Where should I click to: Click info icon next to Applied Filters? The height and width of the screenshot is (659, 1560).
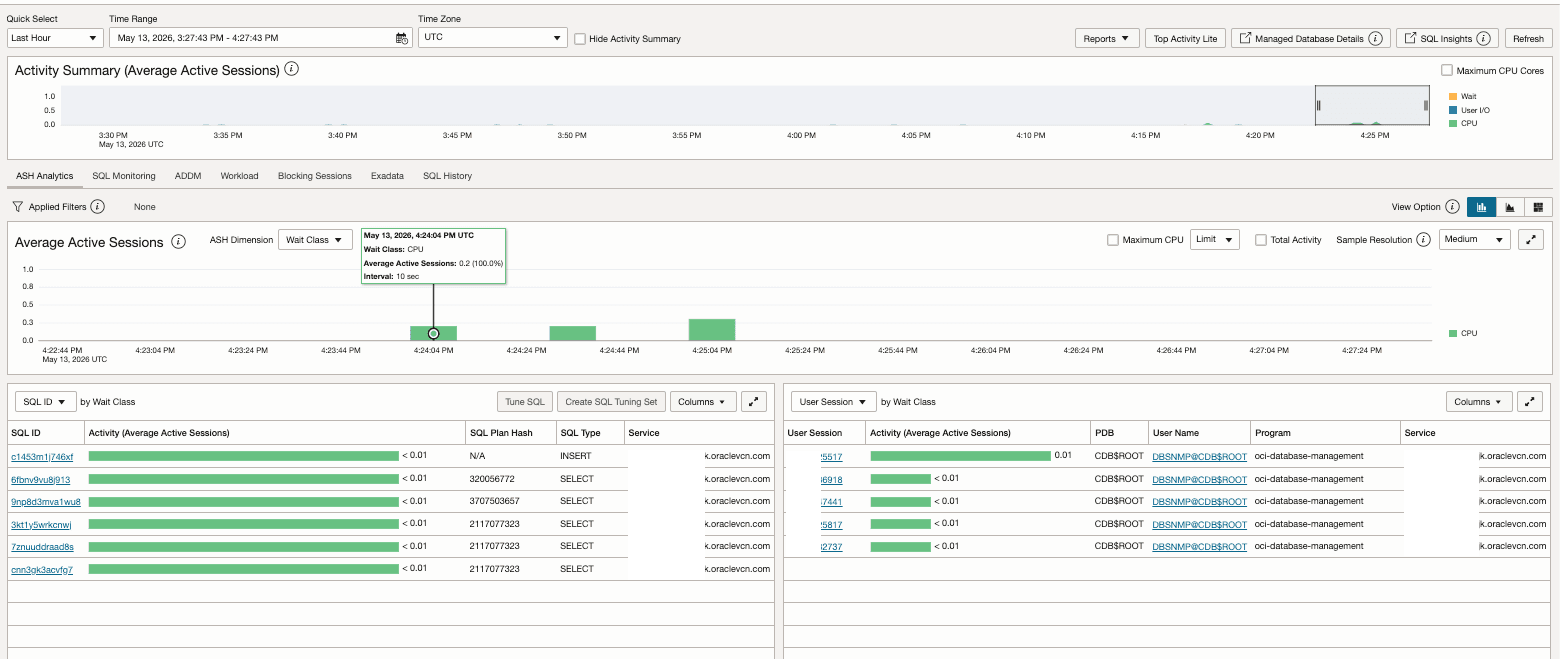point(97,206)
